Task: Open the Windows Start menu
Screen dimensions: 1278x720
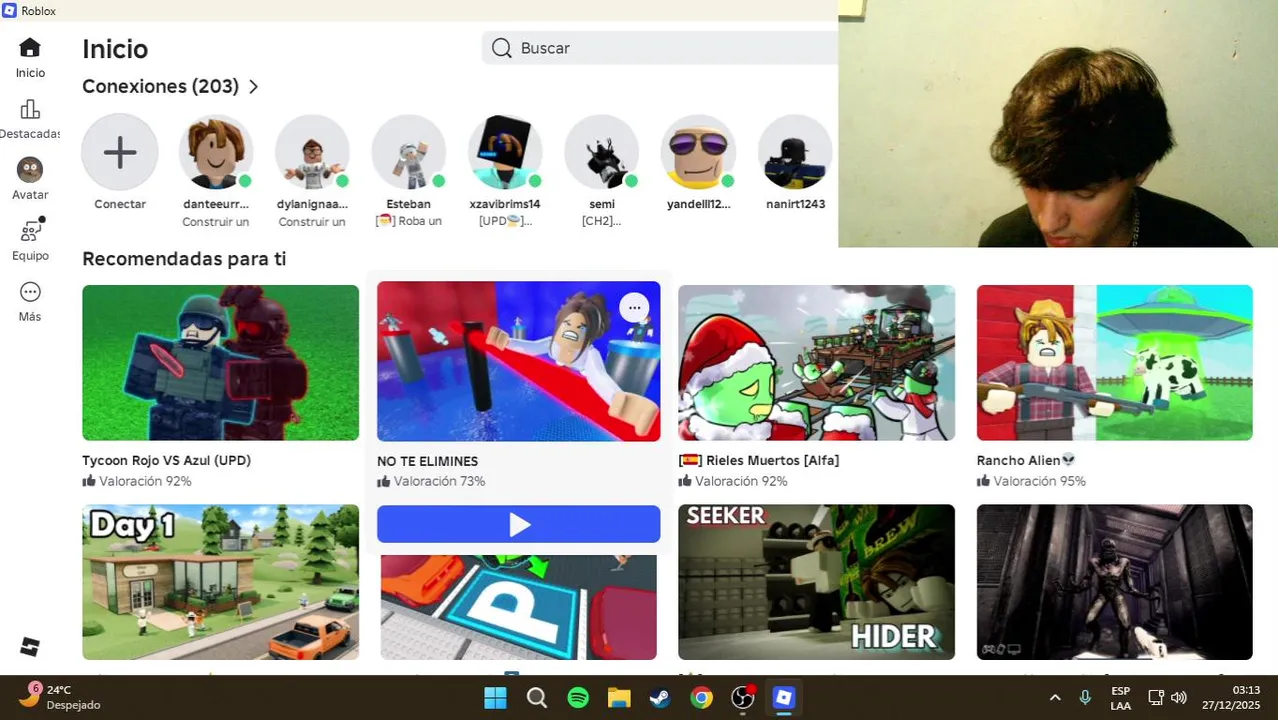Action: pyautogui.click(x=495, y=697)
